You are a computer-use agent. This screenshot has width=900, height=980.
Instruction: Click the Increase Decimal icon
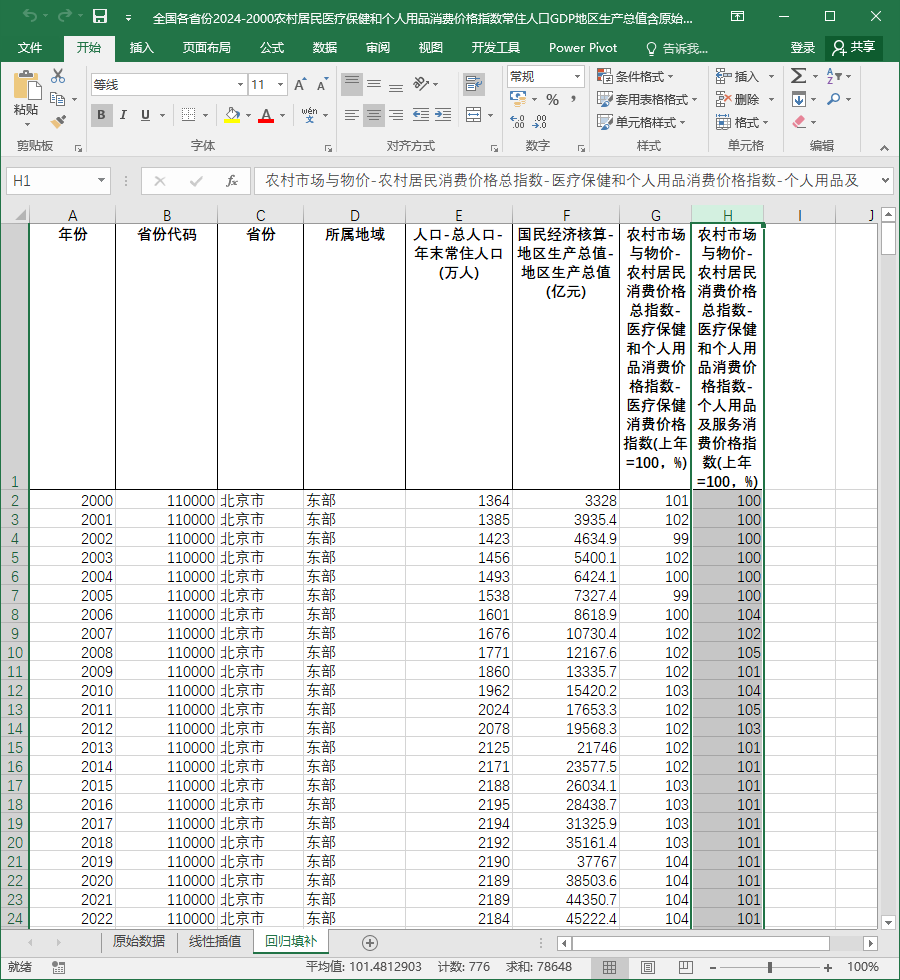[517, 121]
